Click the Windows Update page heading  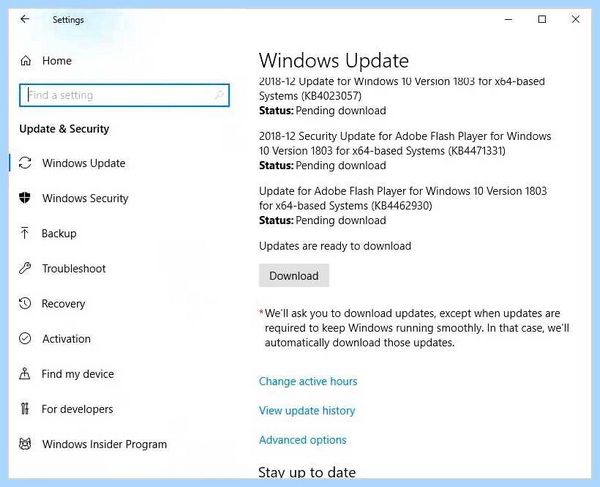coord(334,60)
